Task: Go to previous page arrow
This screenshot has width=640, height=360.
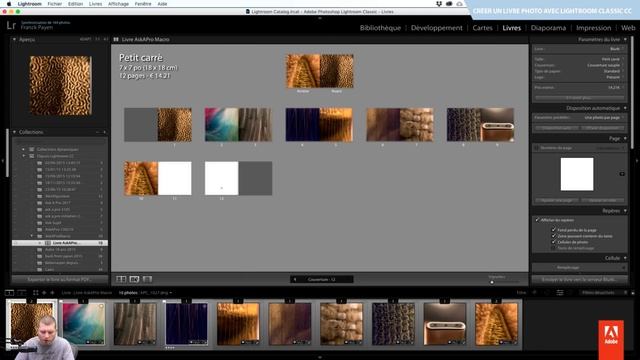Action: pyautogui.click(x=295, y=280)
